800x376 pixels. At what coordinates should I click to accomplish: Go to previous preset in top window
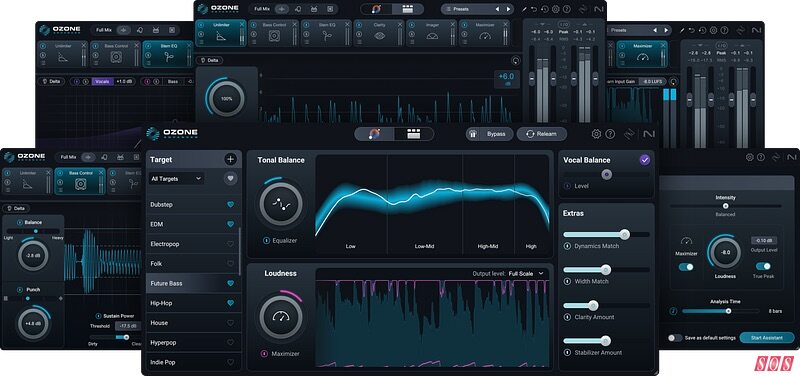pos(497,9)
